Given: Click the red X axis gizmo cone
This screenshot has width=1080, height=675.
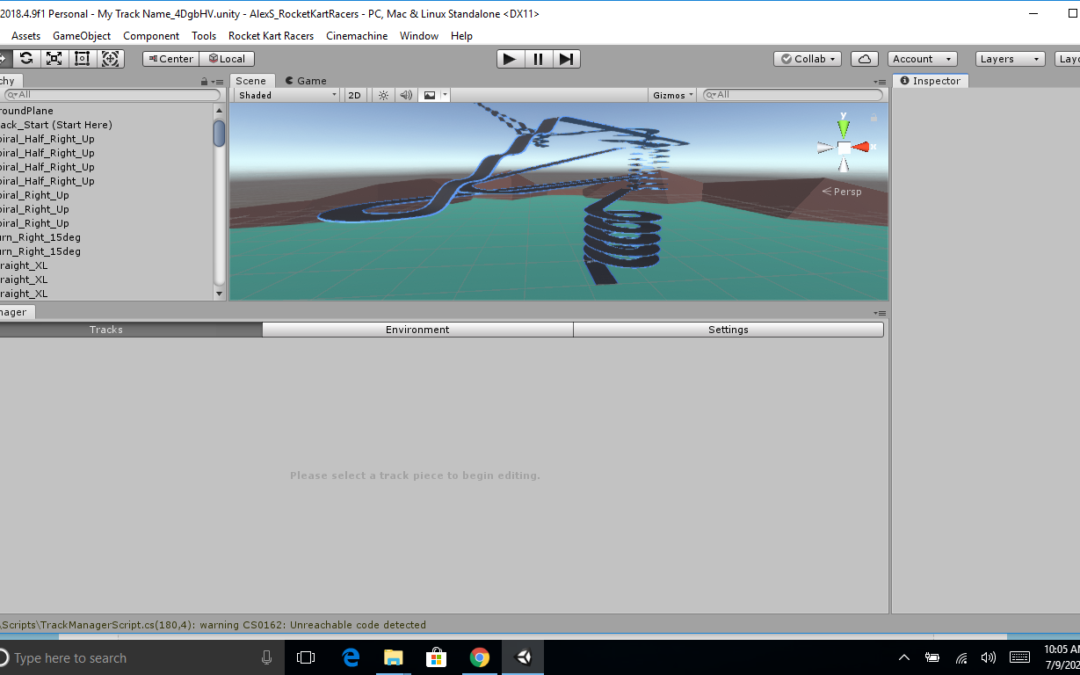Looking at the screenshot, I should pos(862,147).
